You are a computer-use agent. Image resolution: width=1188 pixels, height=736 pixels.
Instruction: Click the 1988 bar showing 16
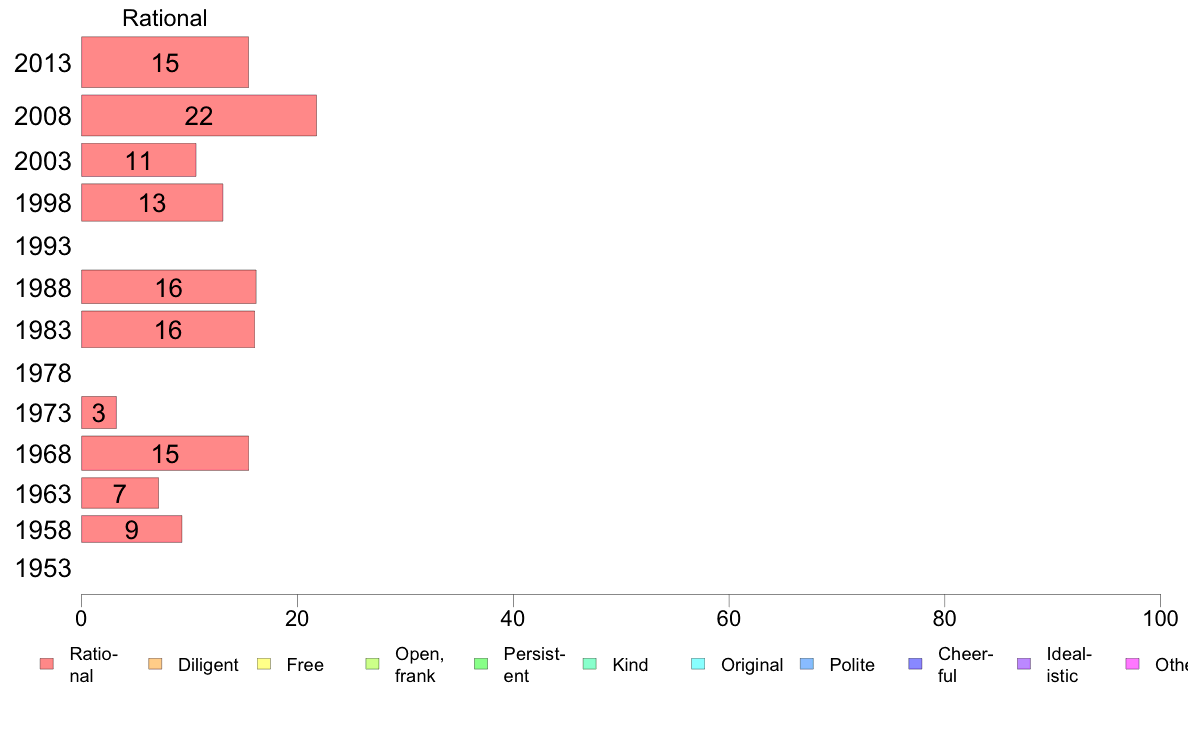tap(168, 287)
